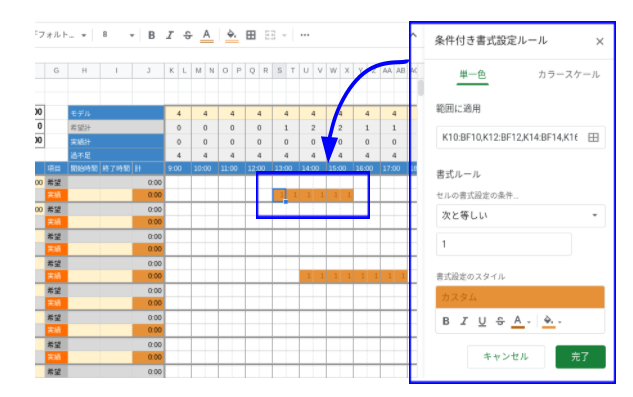This screenshot has width=633, height=397.
Task: Click the 17:00 time header cell
Action: (394, 168)
